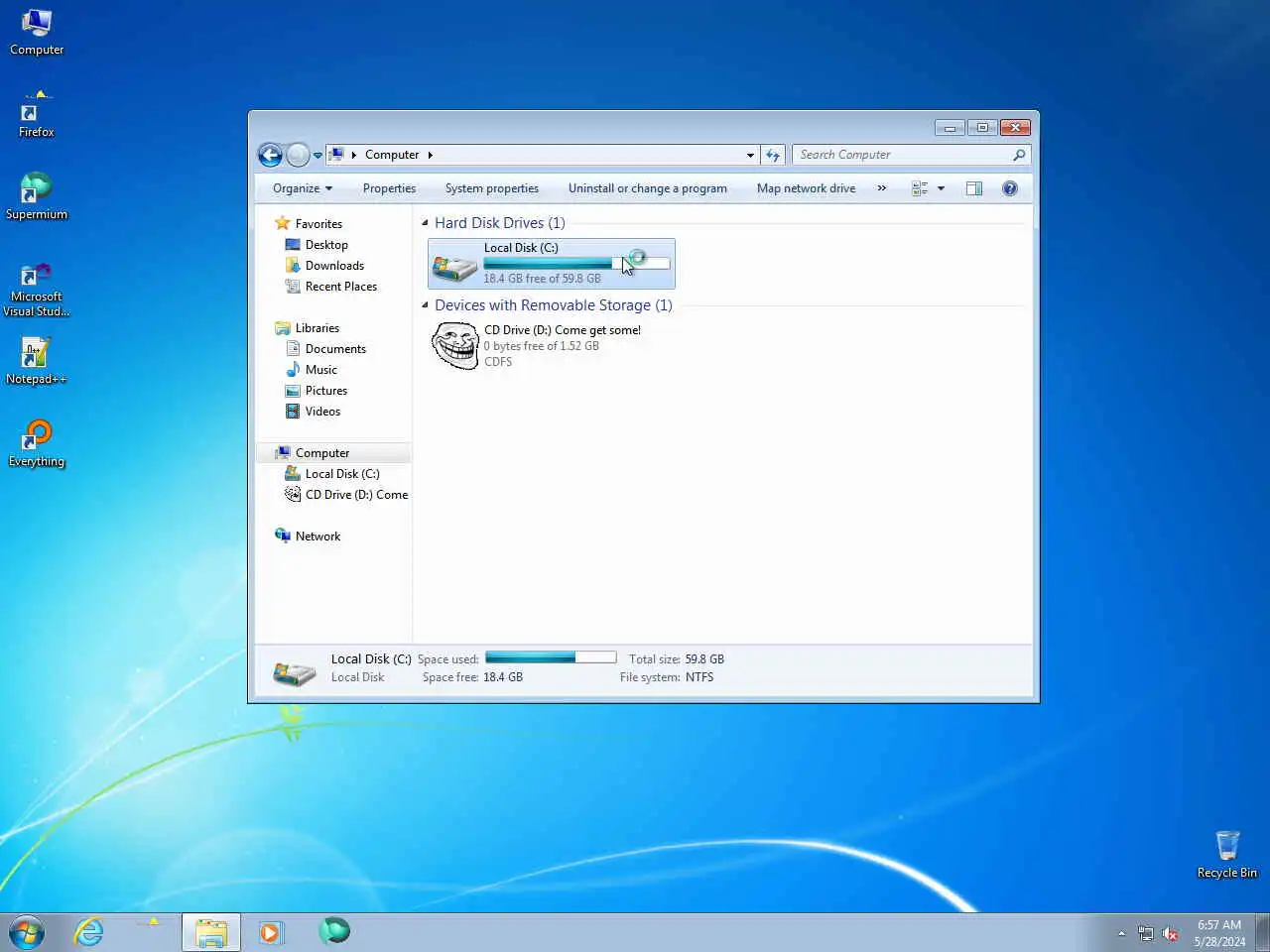The height and width of the screenshot is (952, 1270).
Task: Open the Videos library
Action: click(x=322, y=412)
